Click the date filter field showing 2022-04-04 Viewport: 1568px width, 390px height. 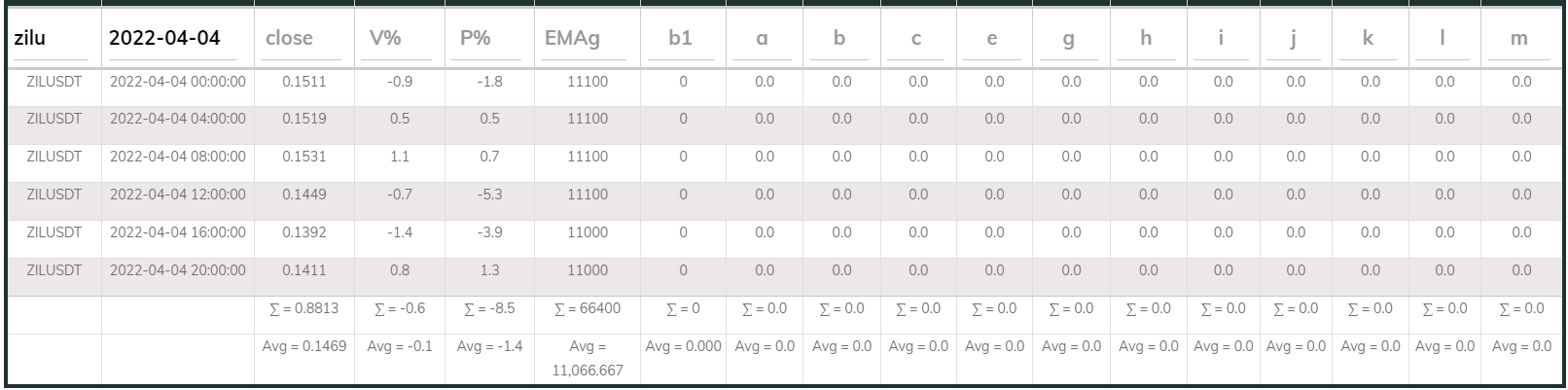pyautogui.click(x=177, y=39)
